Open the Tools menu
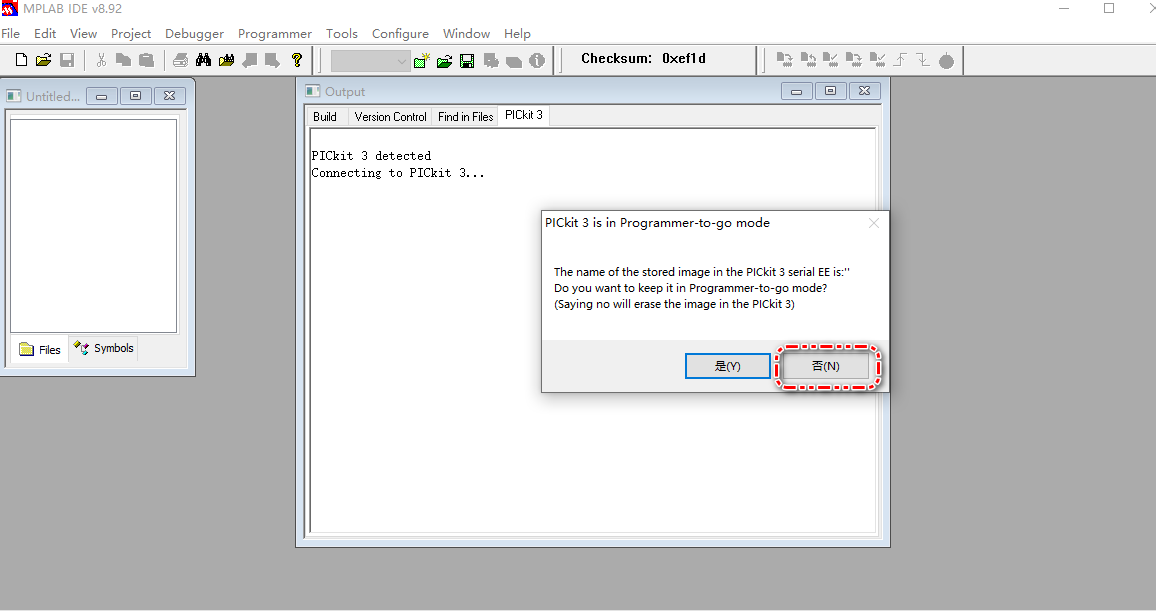This screenshot has width=1156, height=612. 341,33
